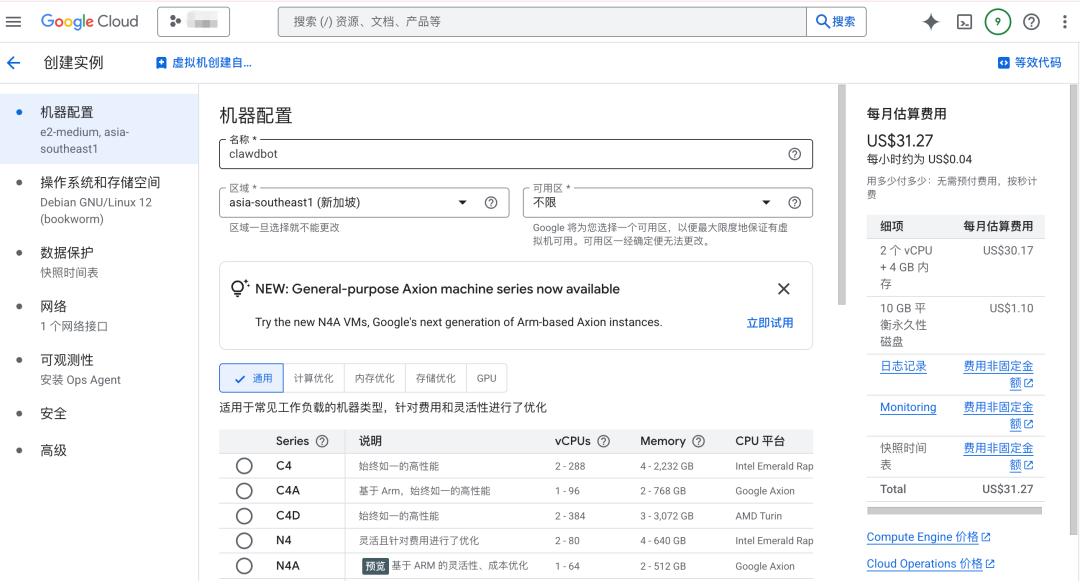This screenshot has width=1080, height=581.
Task: Expand the 可用区 zone dropdown
Action: point(765,201)
